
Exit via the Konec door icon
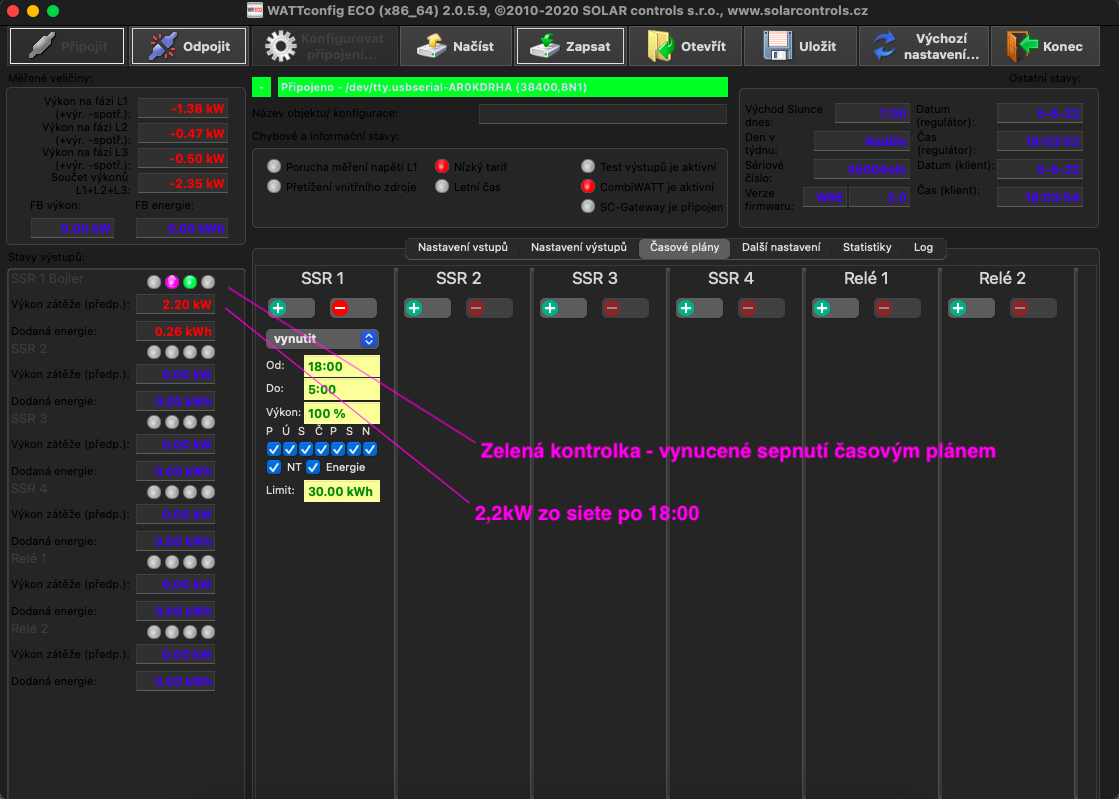1021,46
